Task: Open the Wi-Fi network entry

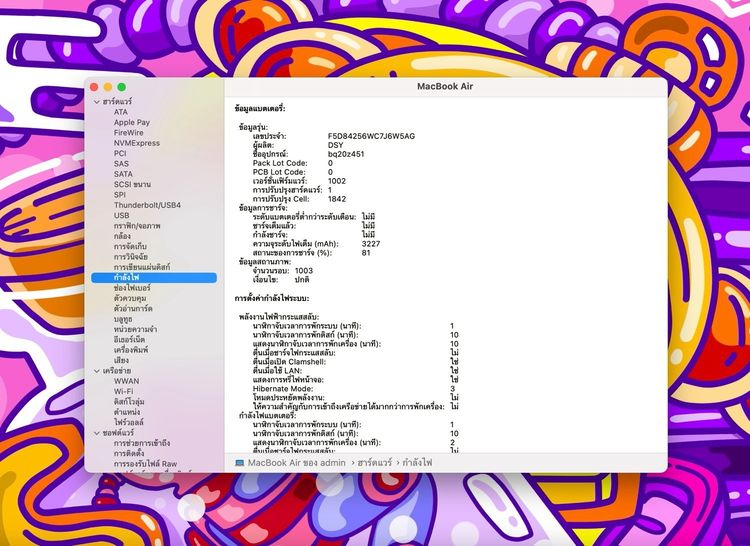Action: pyautogui.click(x=124, y=391)
